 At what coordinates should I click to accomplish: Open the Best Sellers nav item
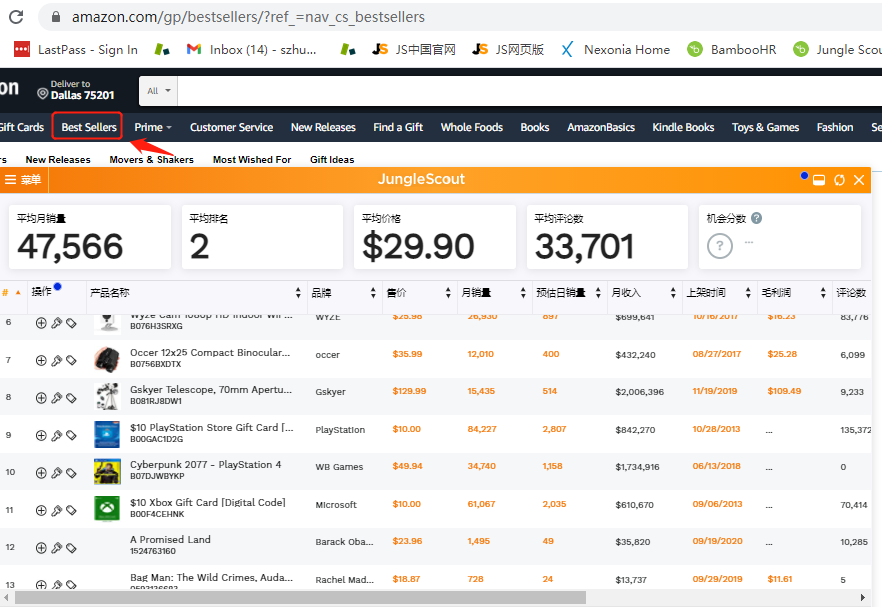pos(88,127)
